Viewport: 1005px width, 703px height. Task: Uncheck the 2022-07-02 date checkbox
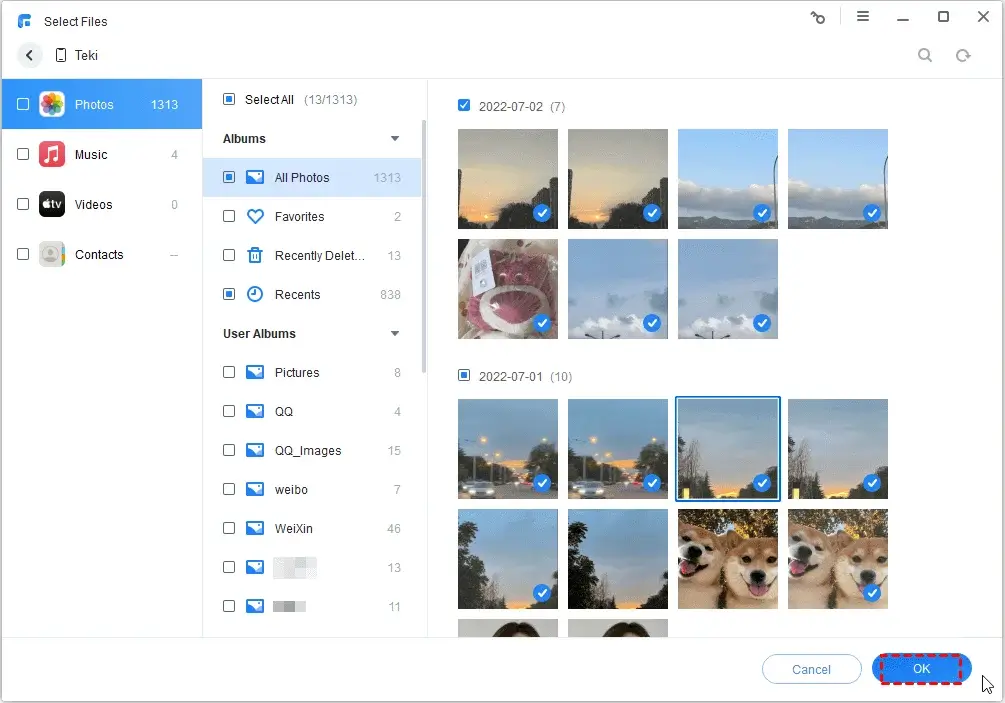(x=464, y=105)
